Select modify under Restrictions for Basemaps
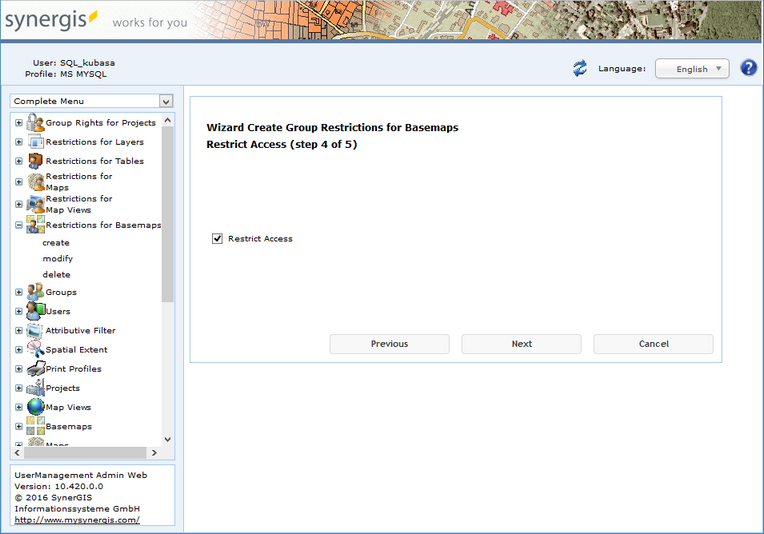This screenshot has height=534, width=764. pyautogui.click(x=57, y=258)
